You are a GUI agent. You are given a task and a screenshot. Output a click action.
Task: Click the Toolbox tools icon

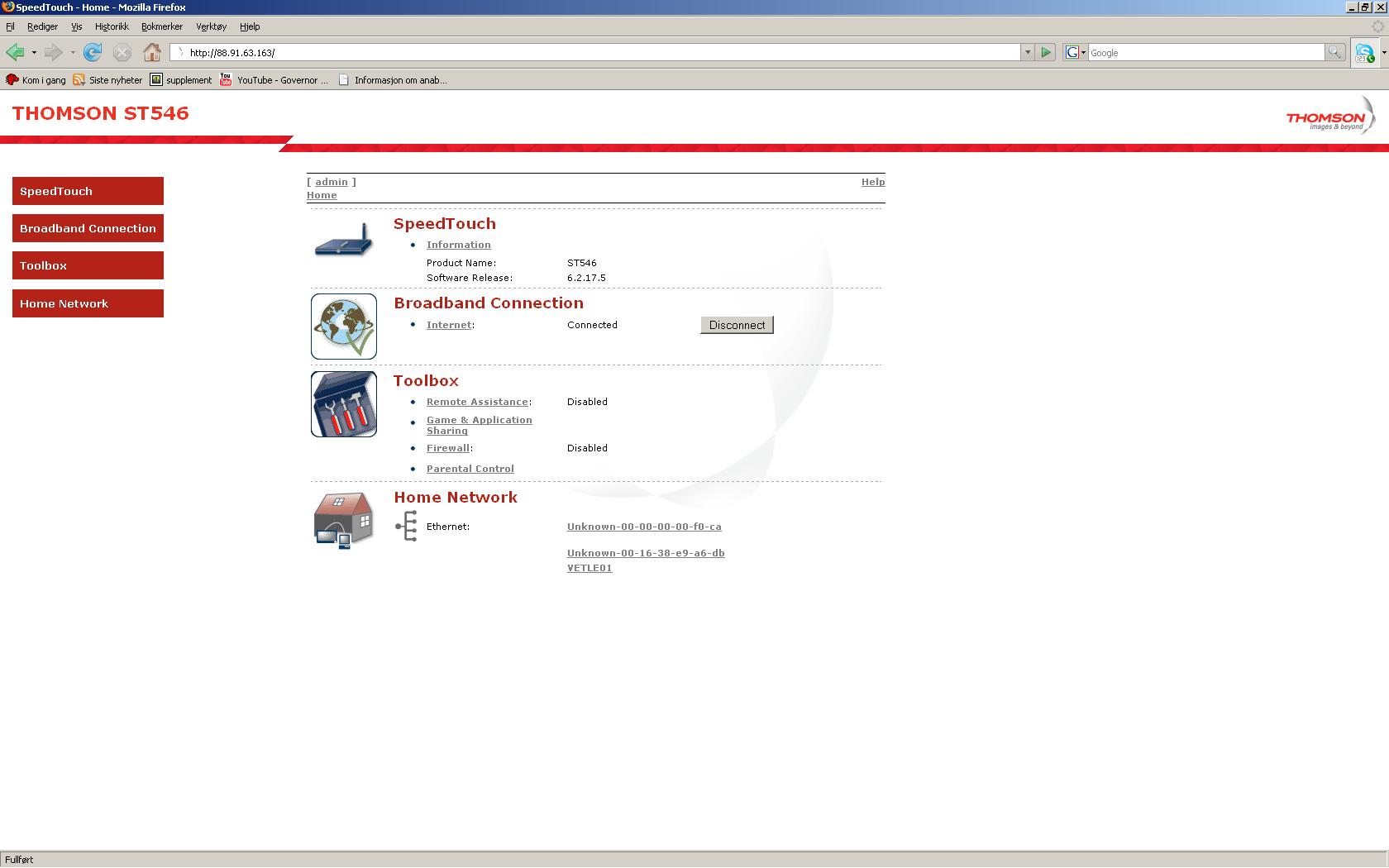pyautogui.click(x=344, y=404)
